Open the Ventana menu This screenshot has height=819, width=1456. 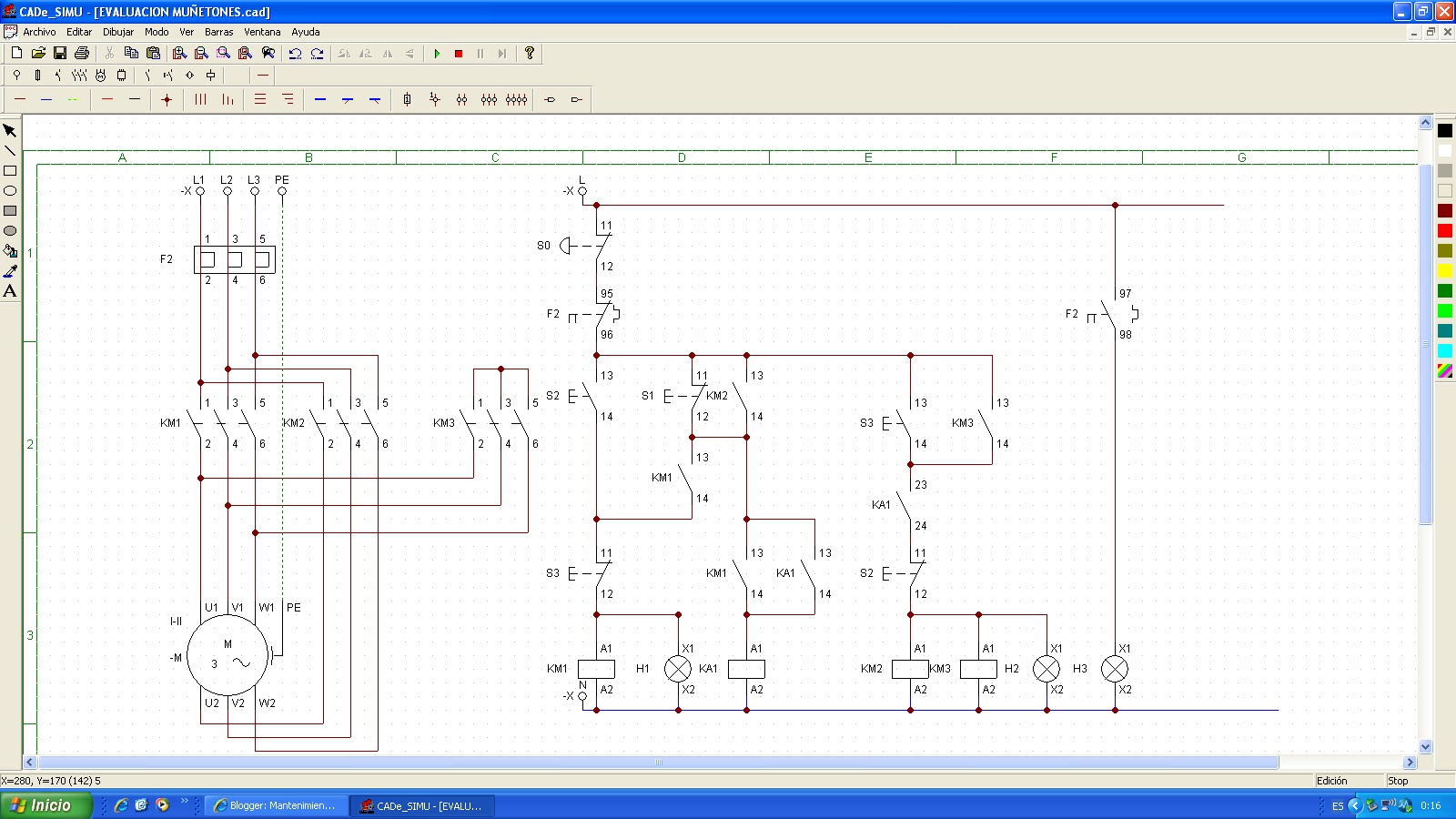coord(262,32)
